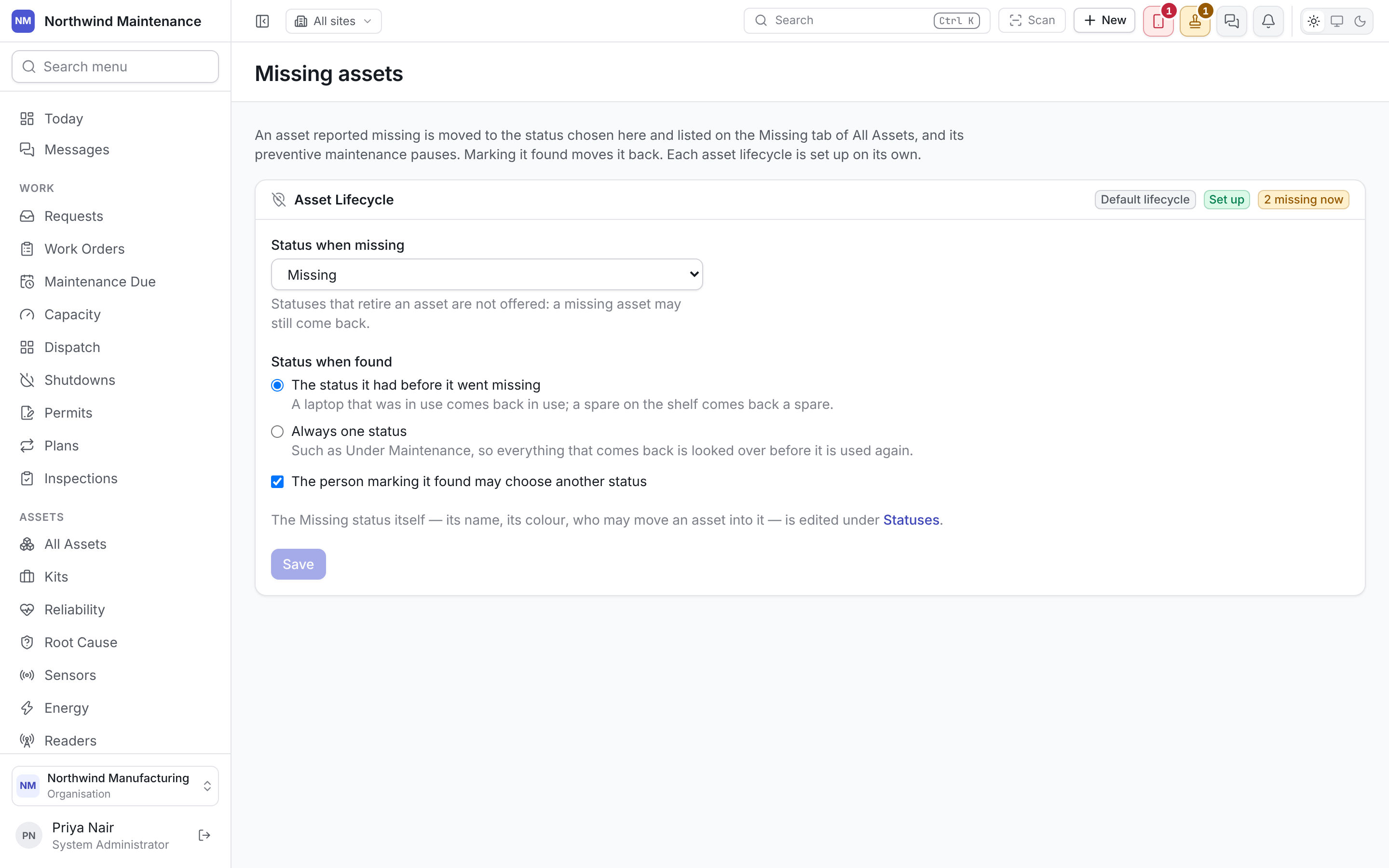Uncheck 'may choose another status' checkbox

[x=277, y=482]
